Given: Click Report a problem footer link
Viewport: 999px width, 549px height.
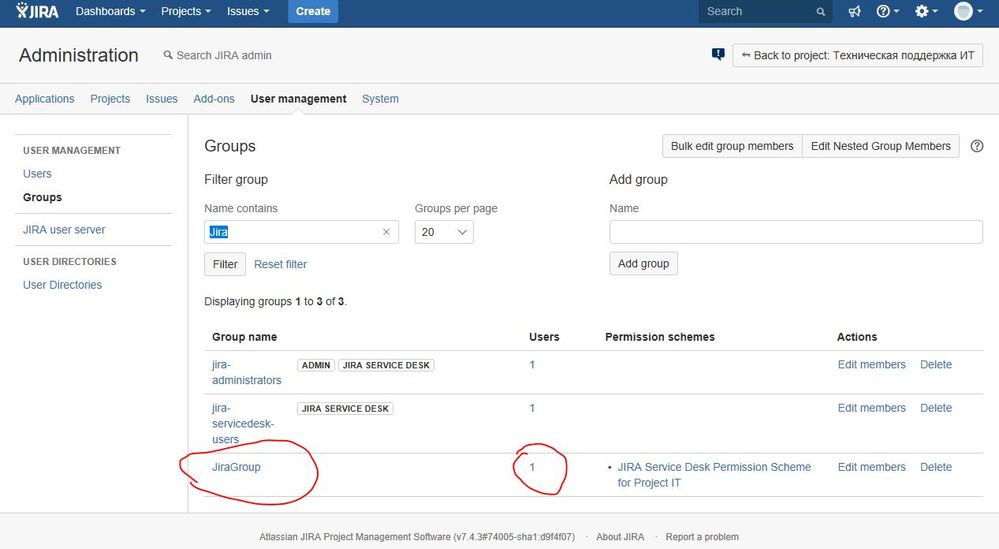Looking at the screenshot, I should (x=702, y=537).
